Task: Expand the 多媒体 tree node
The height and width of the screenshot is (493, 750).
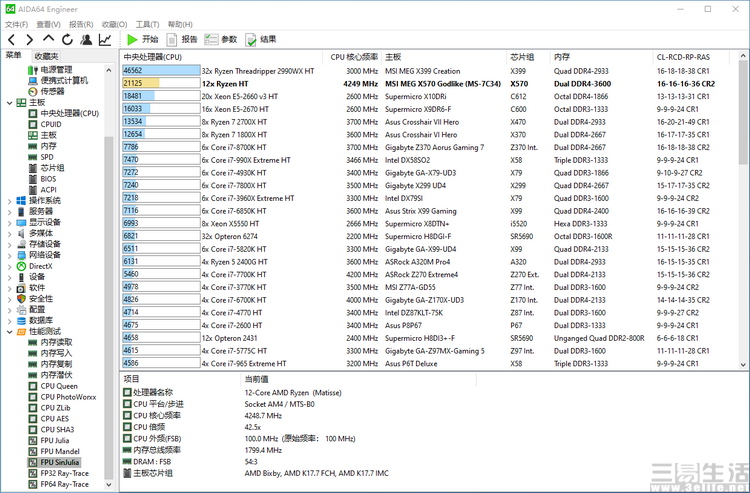Action: 9,234
